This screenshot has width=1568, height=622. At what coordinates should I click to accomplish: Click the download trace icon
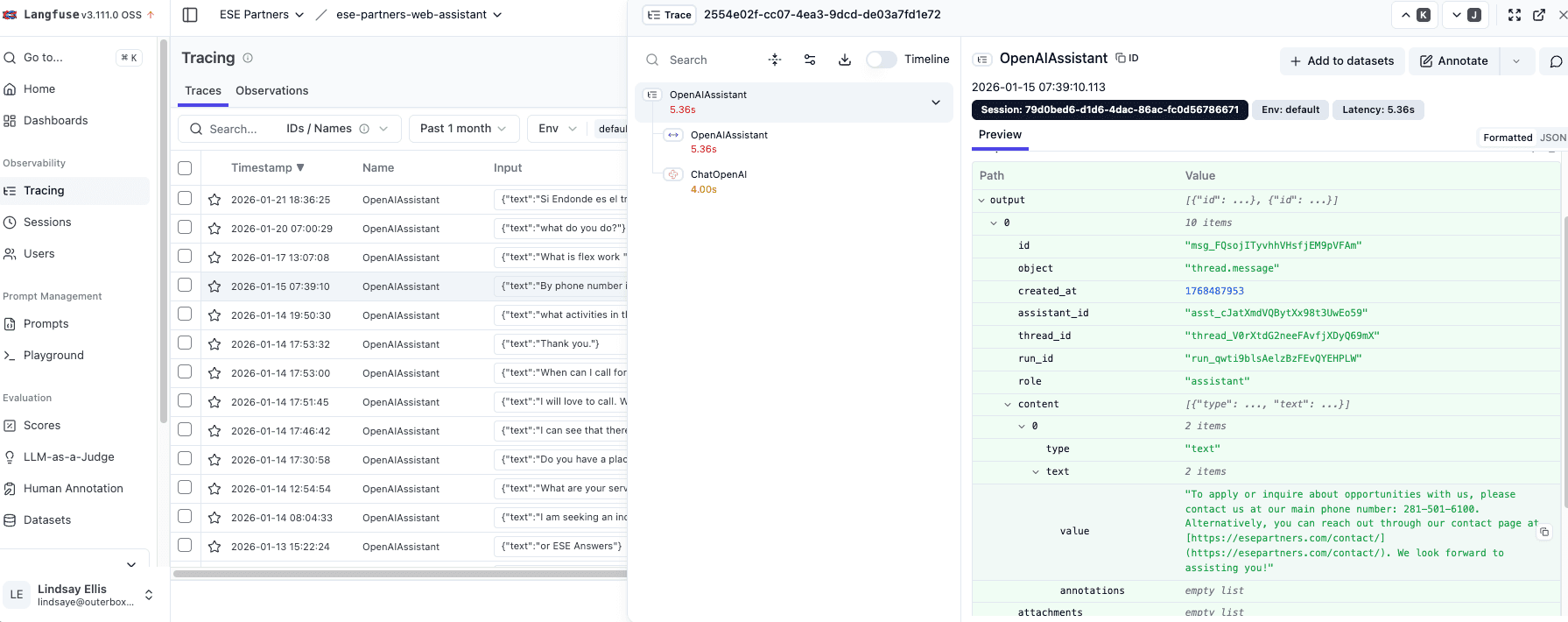pyautogui.click(x=844, y=60)
